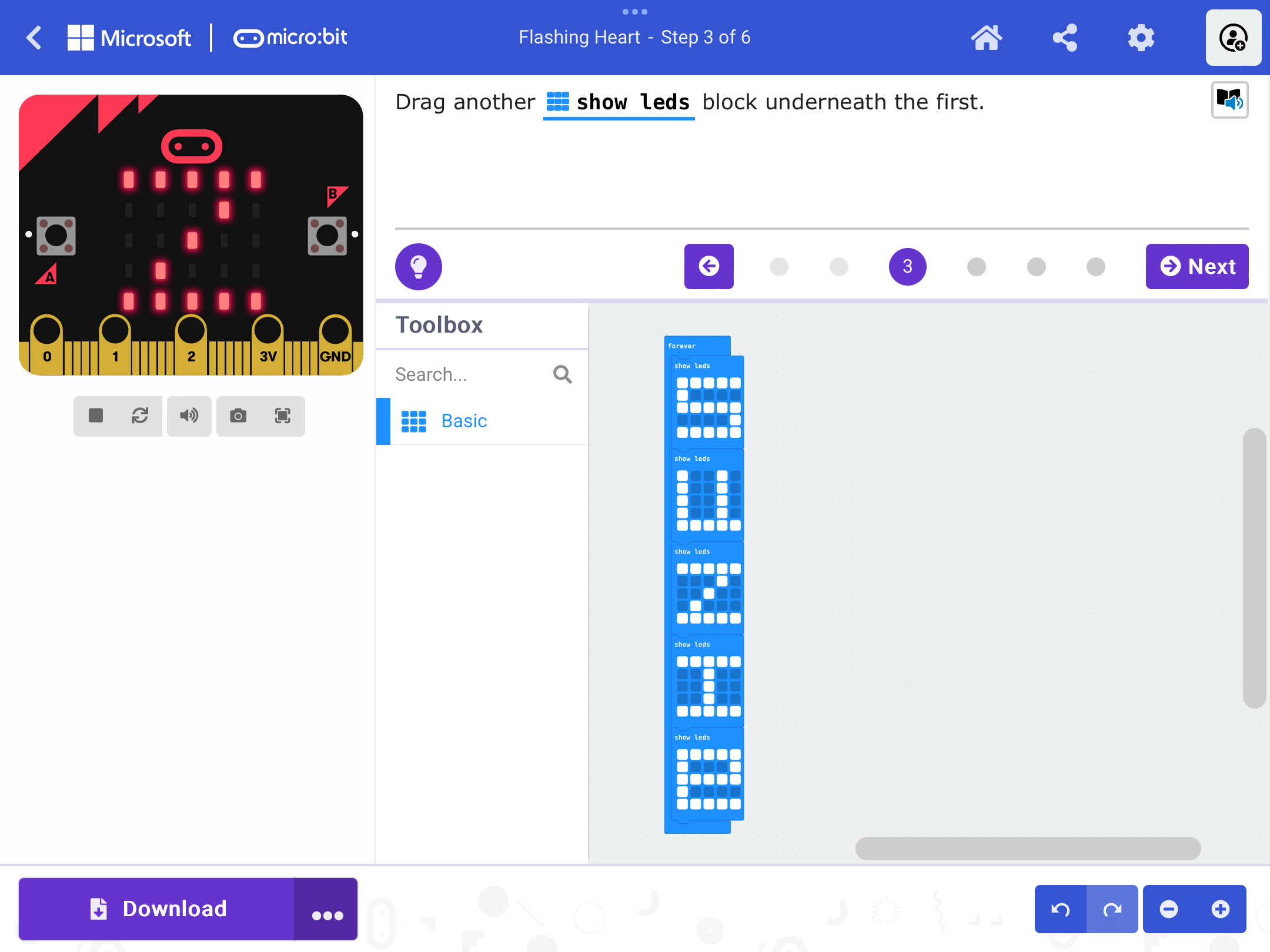The width and height of the screenshot is (1270, 952).
Task: Toggle the immersive reader read-aloud icon
Action: click(1229, 100)
